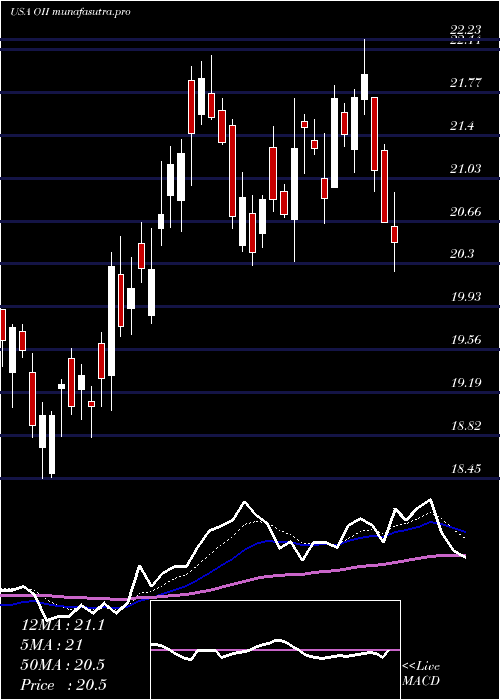Select the 20.66 price axis label

point(465,212)
